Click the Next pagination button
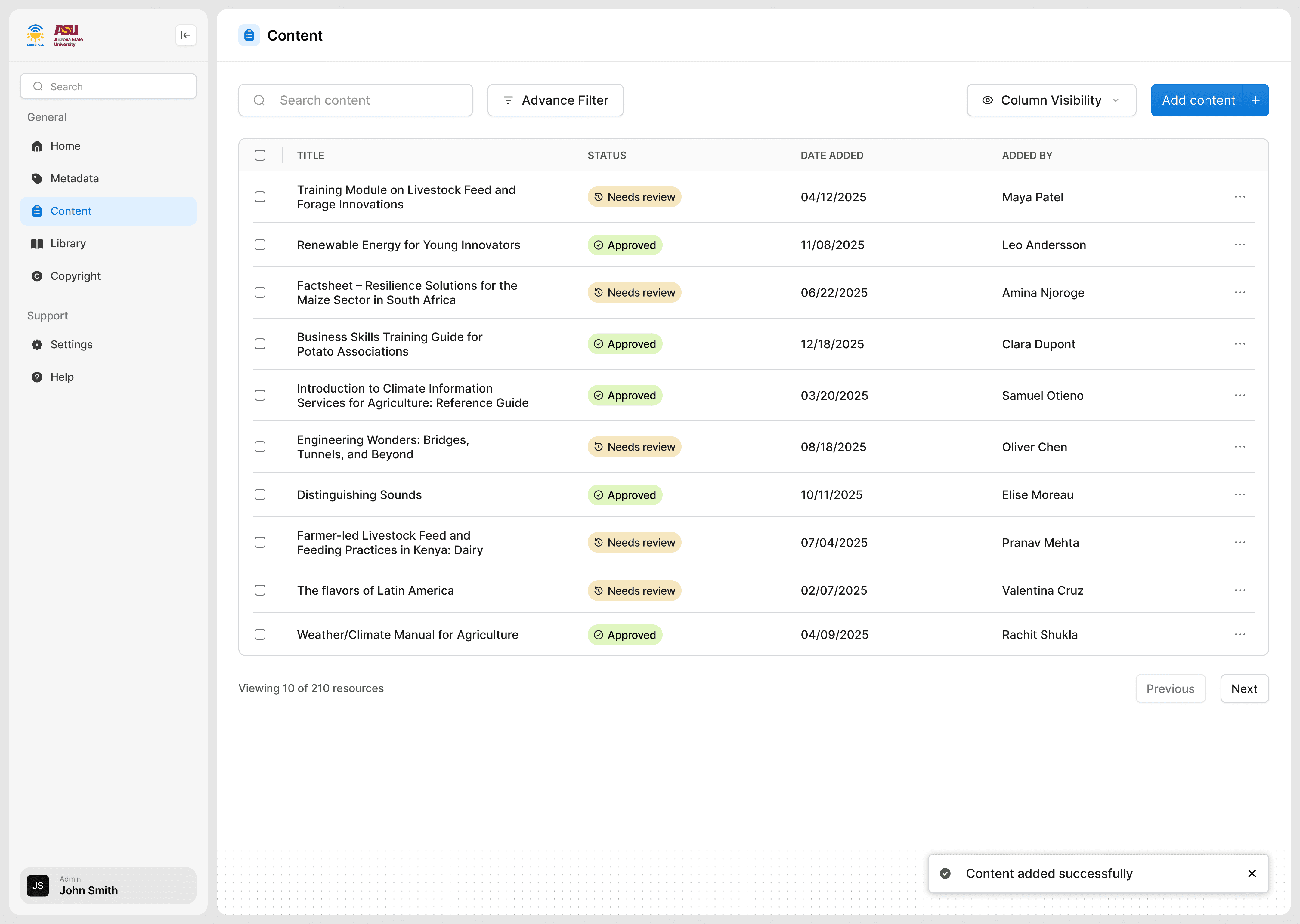1300x924 pixels. 1244,688
